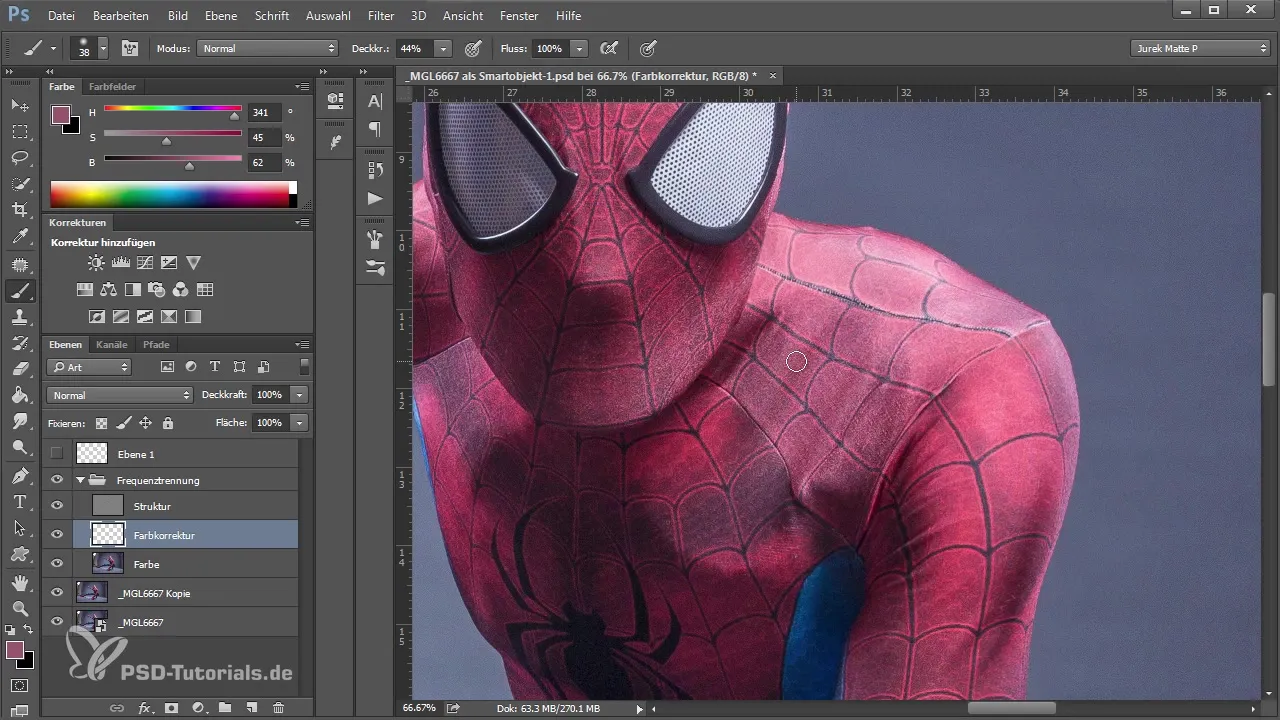Open the Bearbeiten menu
This screenshot has width=1280, height=720.
[121, 16]
